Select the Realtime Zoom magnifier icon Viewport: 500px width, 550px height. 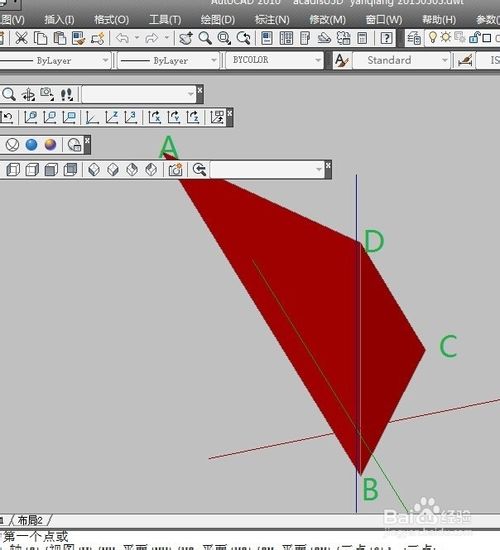(x=205, y=38)
